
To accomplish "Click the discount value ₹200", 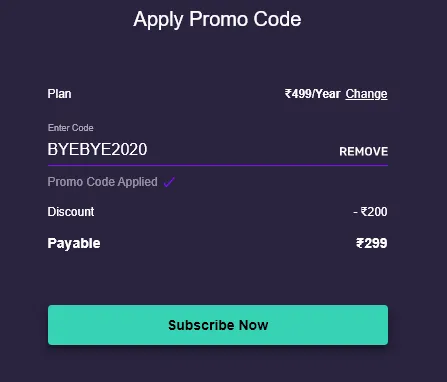I will [374, 212].
